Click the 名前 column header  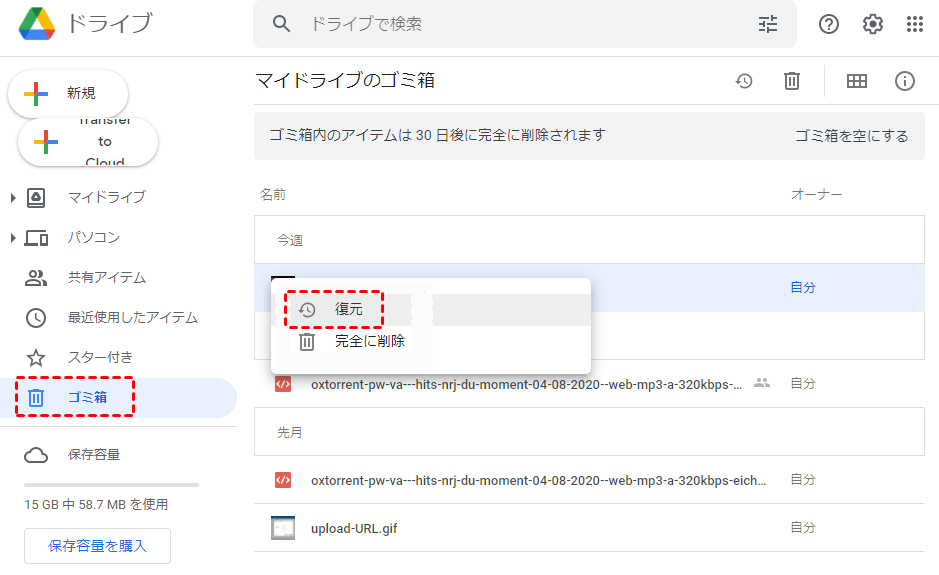272,195
